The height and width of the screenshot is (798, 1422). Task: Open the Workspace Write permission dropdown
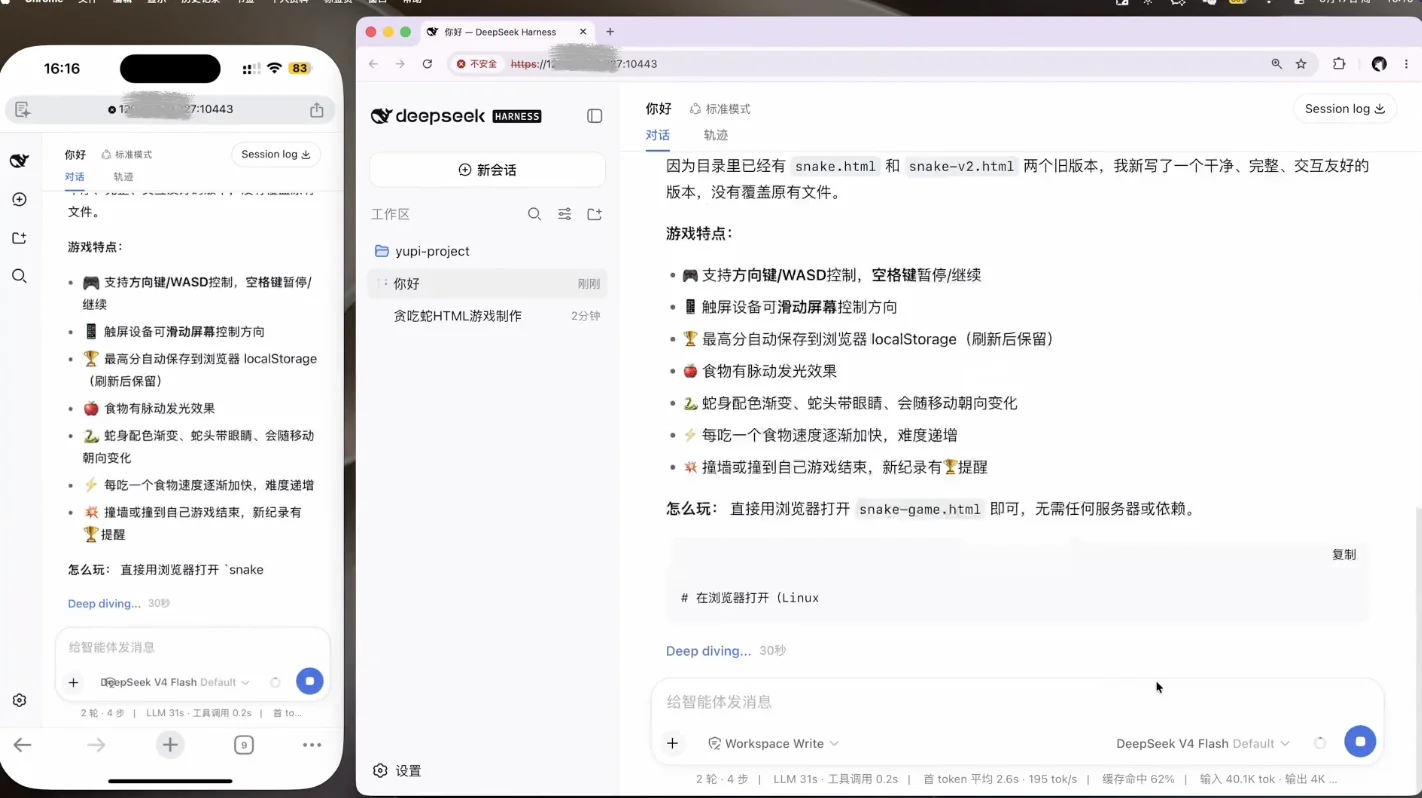point(773,743)
